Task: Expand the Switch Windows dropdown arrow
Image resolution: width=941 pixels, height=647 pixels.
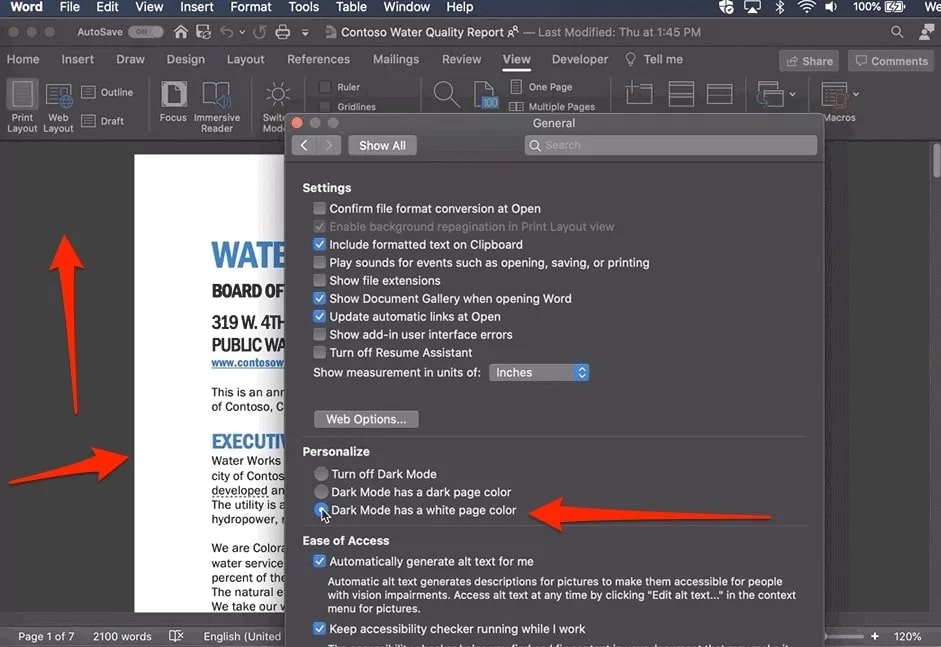Action: tap(793, 94)
